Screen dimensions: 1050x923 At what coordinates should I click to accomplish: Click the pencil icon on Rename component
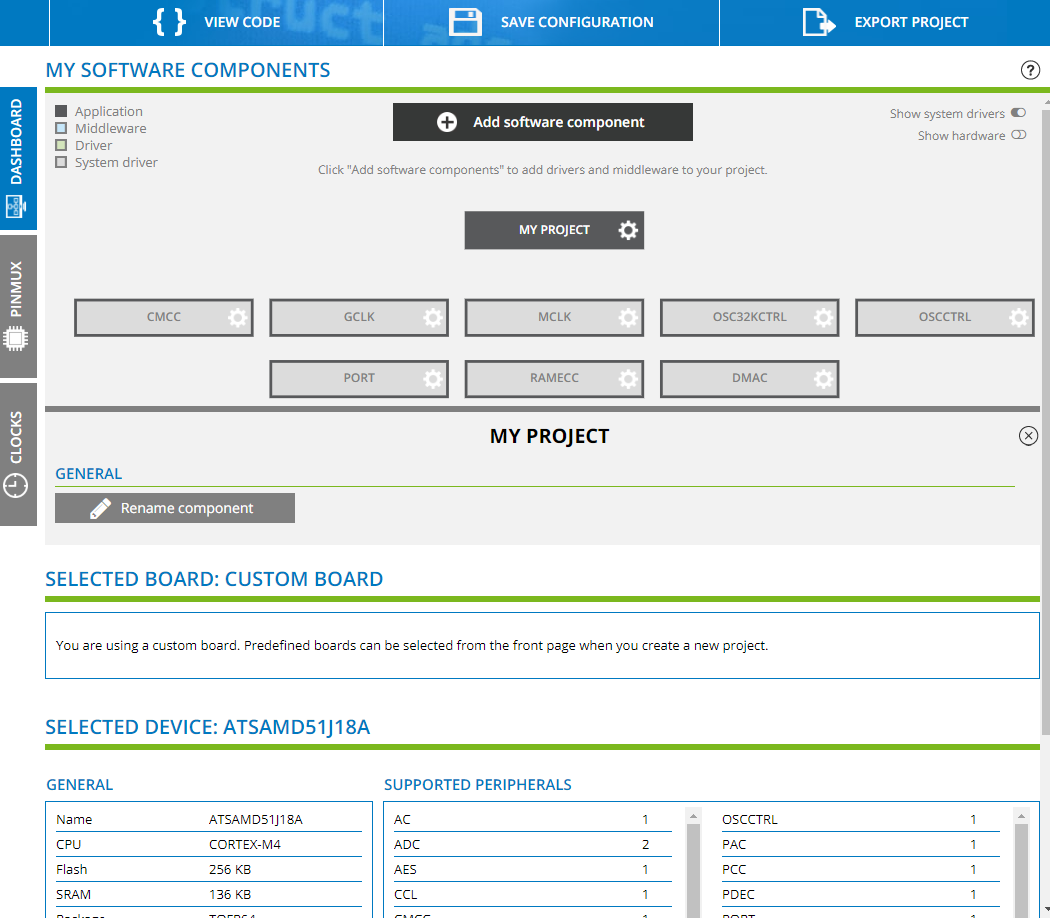pos(100,508)
